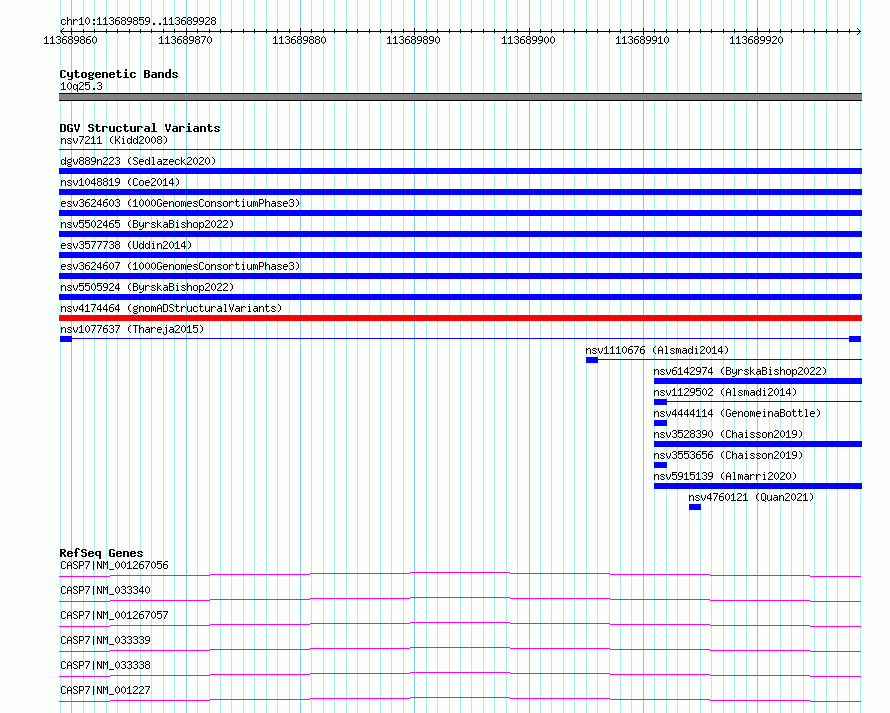Click the blue bar under esv3577738
This screenshot has height=713, width=890.
point(460,255)
